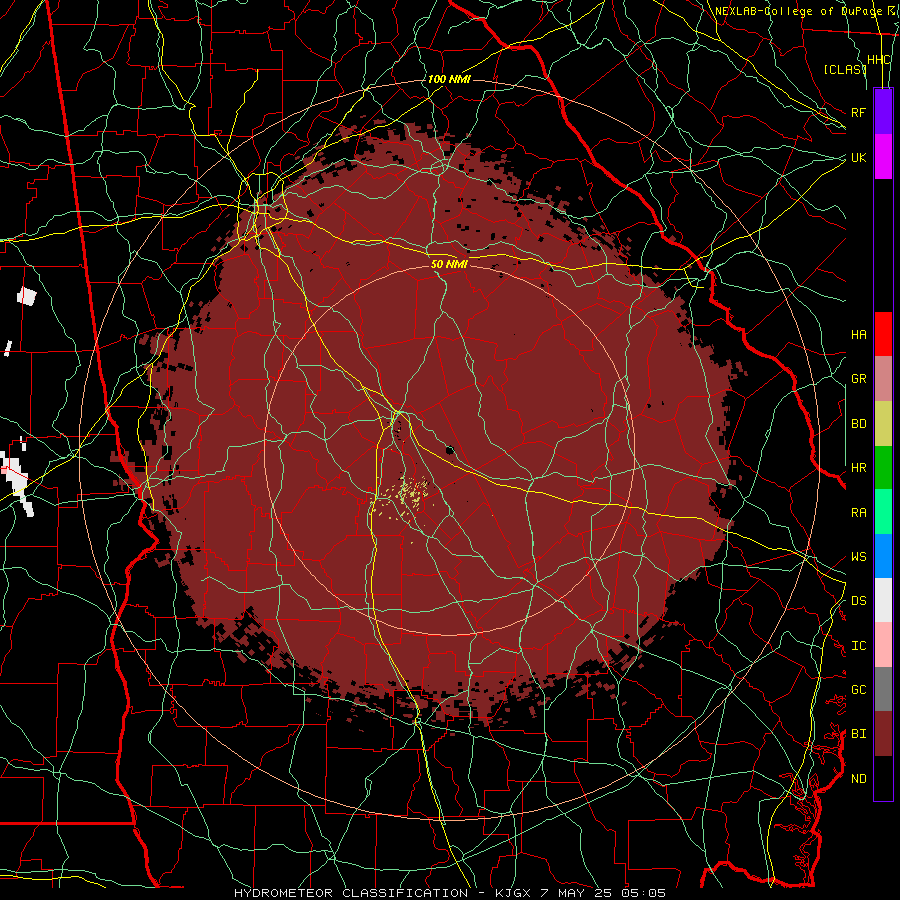This screenshot has width=900, height=900.
Task: Click the BI legend label
Action: [858, 734]
